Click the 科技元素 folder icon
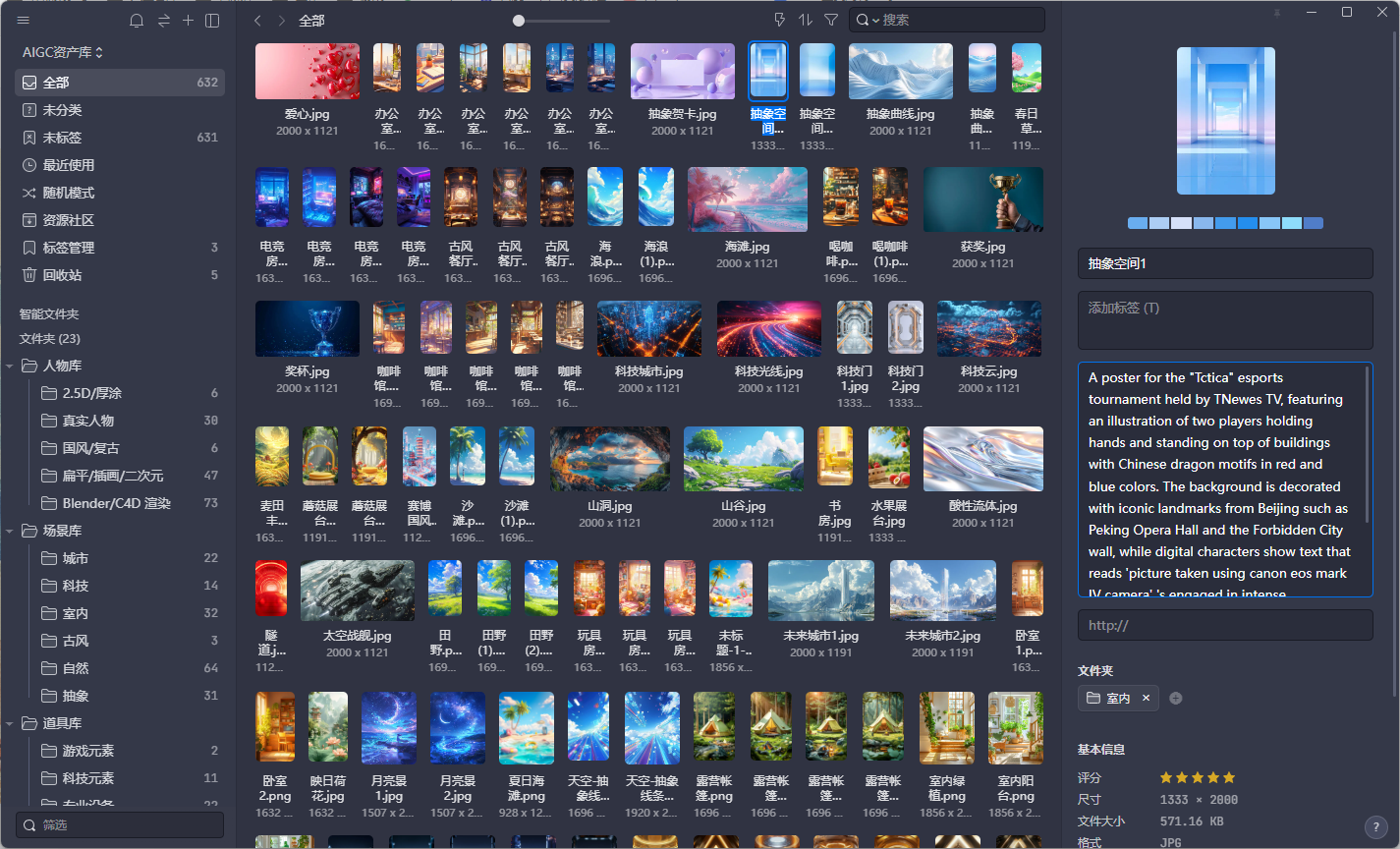1400x849 pixels. point(49,778)
